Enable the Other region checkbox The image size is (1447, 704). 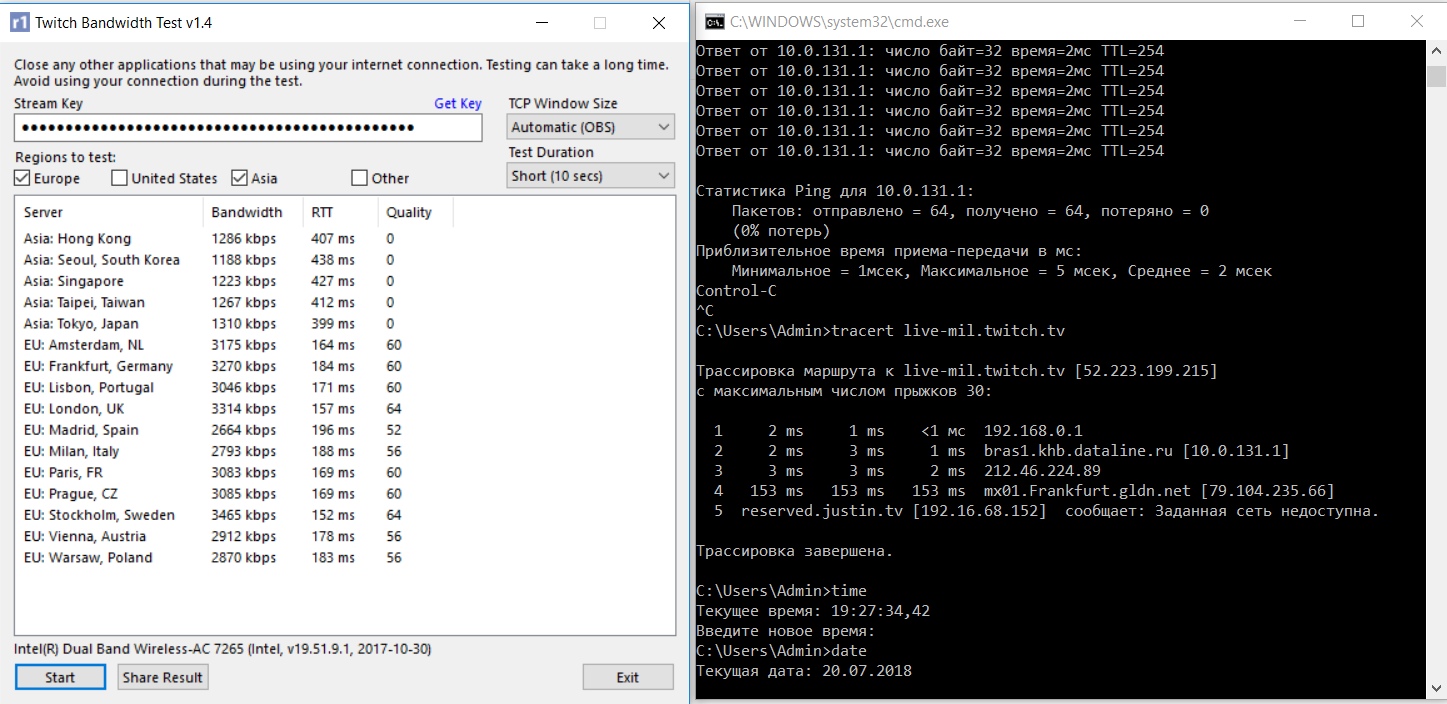click(359, 178)
